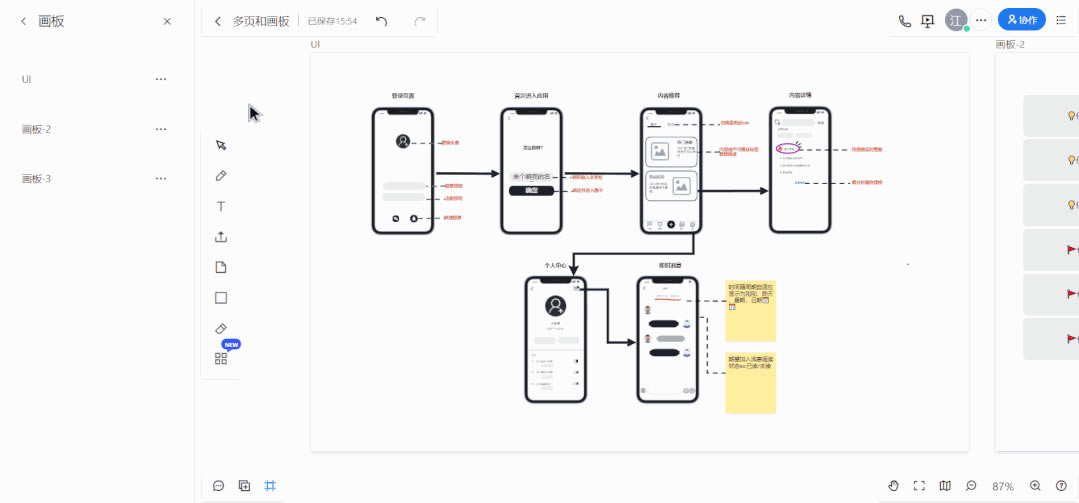Zoom out the canvas
1079x503 pixels.
[x=971, y=486]
